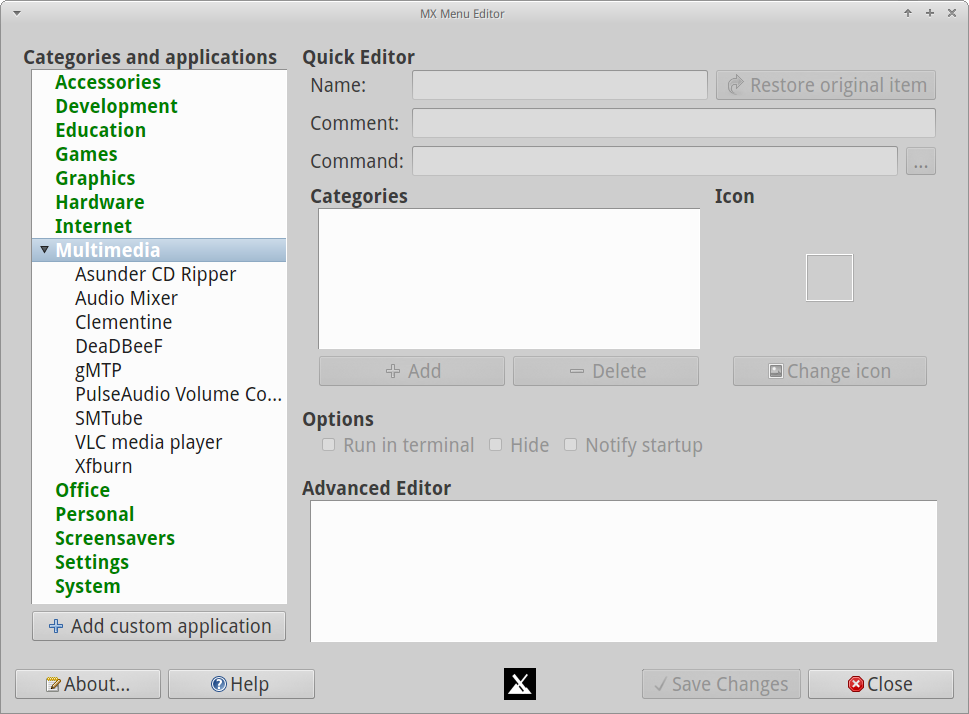Select the Internet category

(93, 226)
